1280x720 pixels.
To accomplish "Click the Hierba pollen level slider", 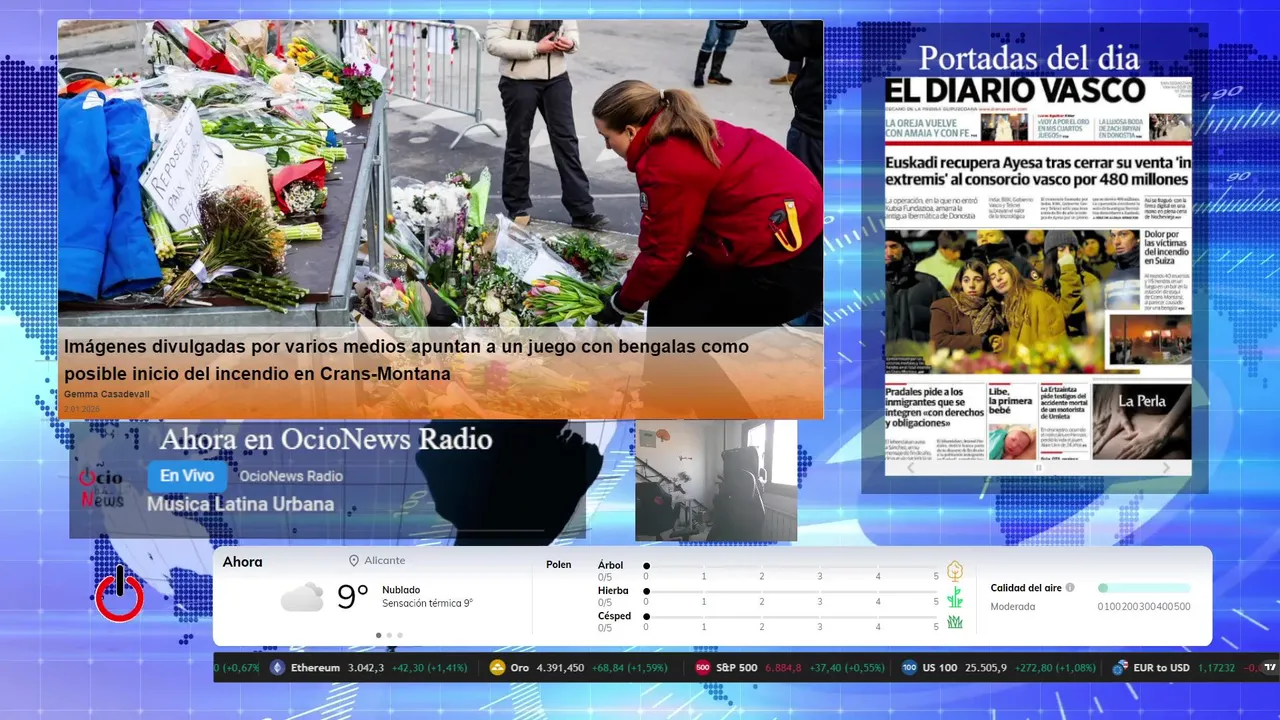I will click(791, 592).
